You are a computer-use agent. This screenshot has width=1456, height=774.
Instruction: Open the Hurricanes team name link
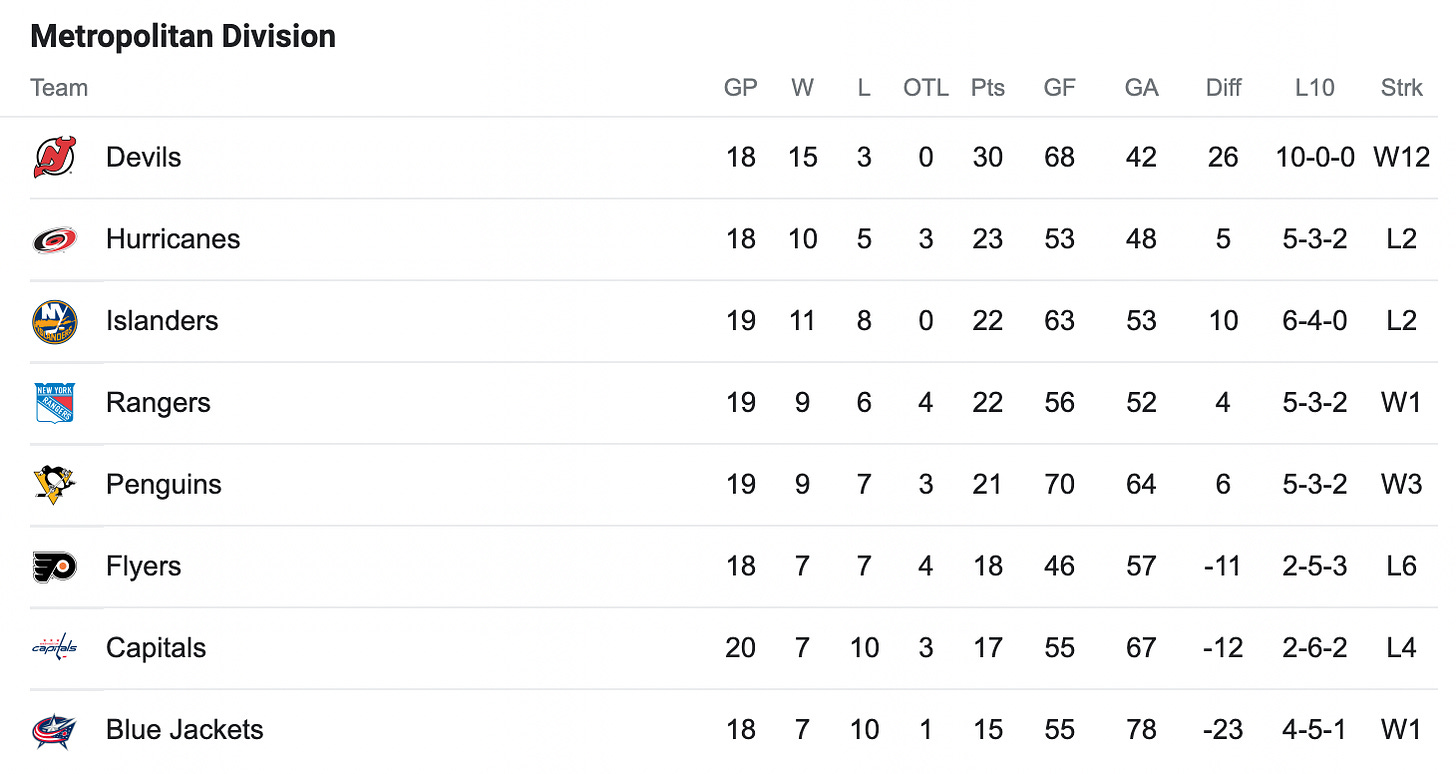tap(173, 240)
